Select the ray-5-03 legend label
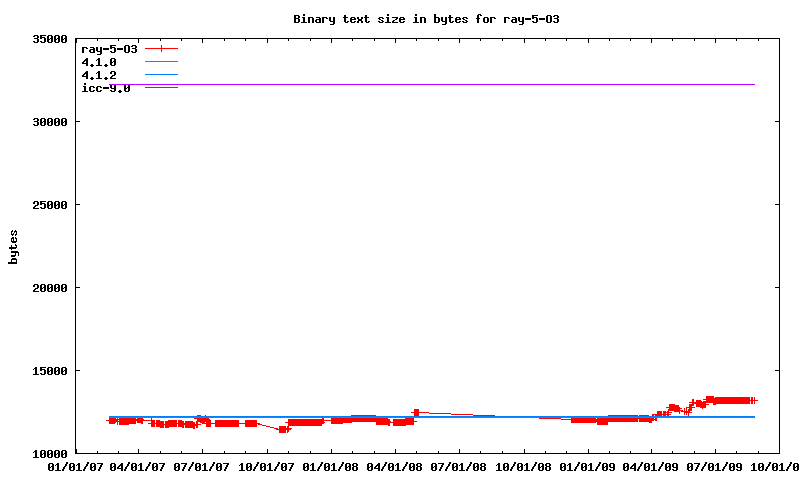 coord(109,48)
